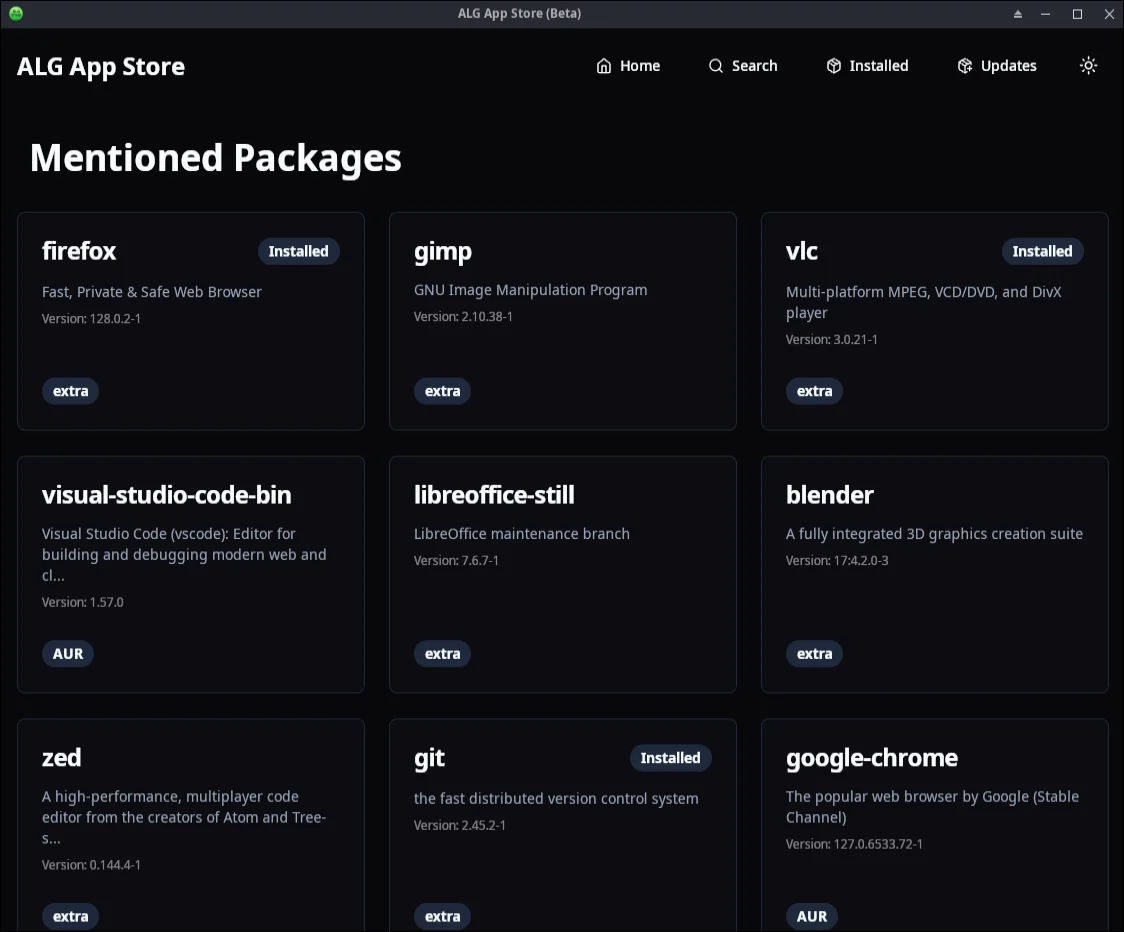Click "GNU Image Manipulation Program" description
The height and width of the screenshot is (932, 1124).
[530, 290]
